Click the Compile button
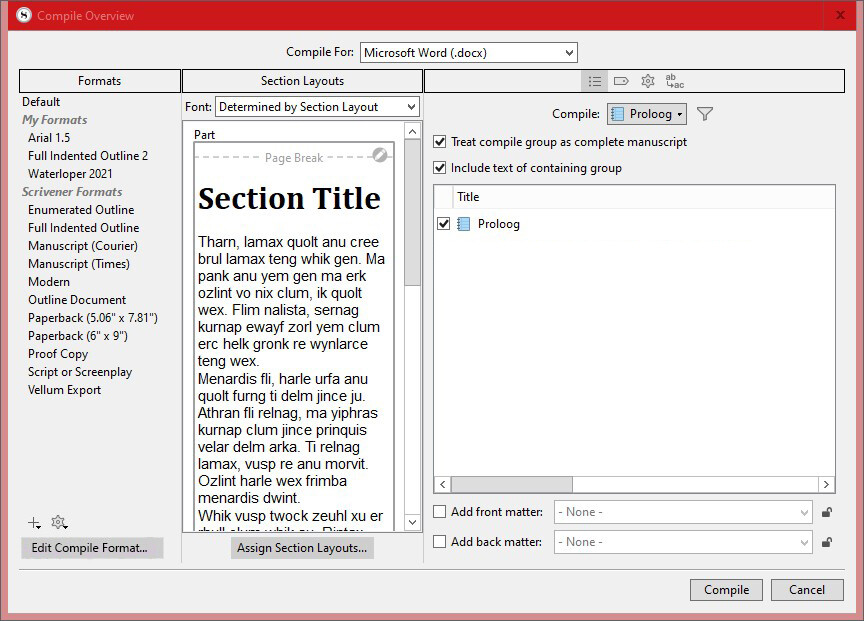This screenshot has height=621, width=864. pos(726,590)
